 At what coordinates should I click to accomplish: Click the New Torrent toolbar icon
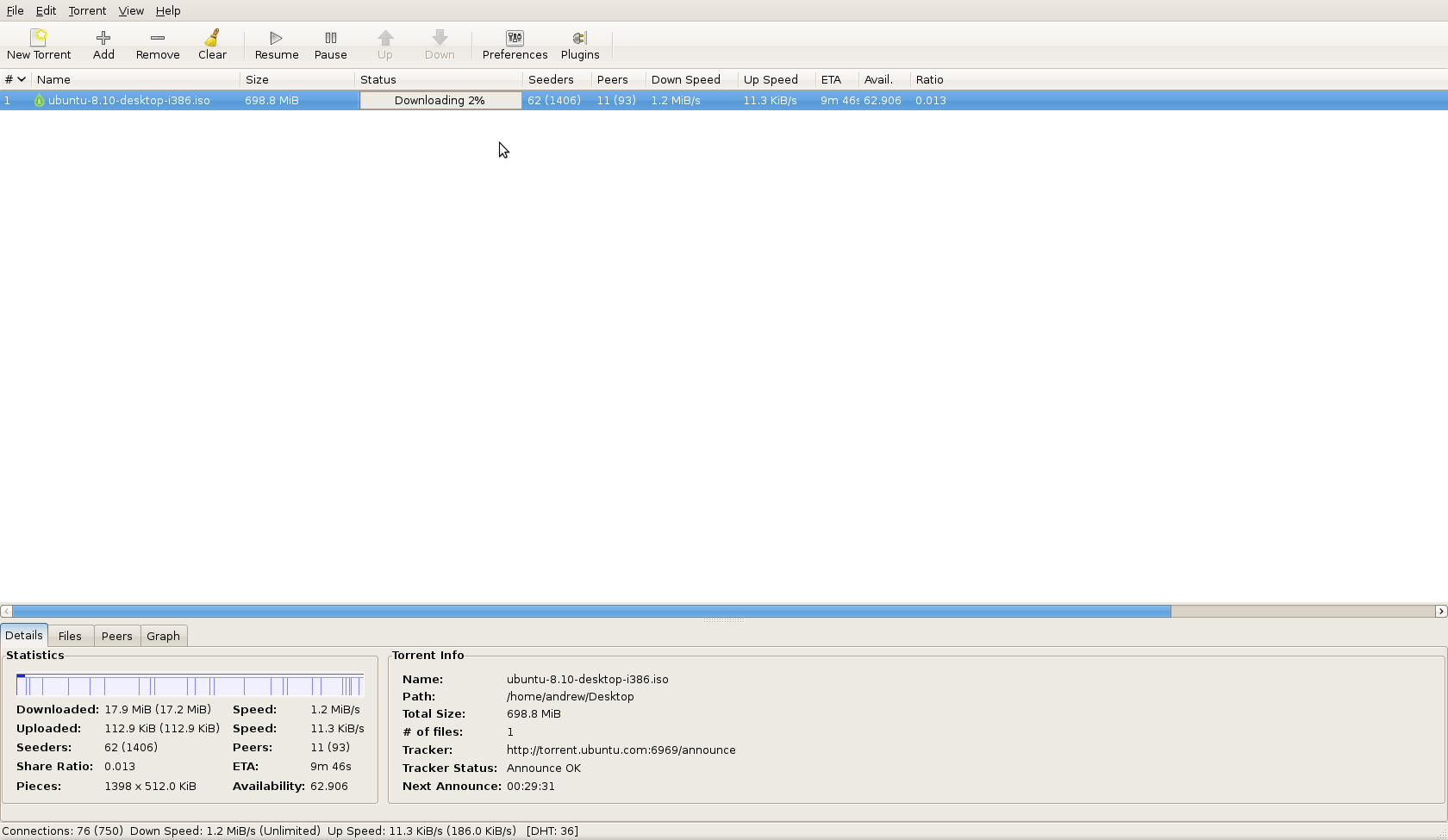[x=39, y=38]
